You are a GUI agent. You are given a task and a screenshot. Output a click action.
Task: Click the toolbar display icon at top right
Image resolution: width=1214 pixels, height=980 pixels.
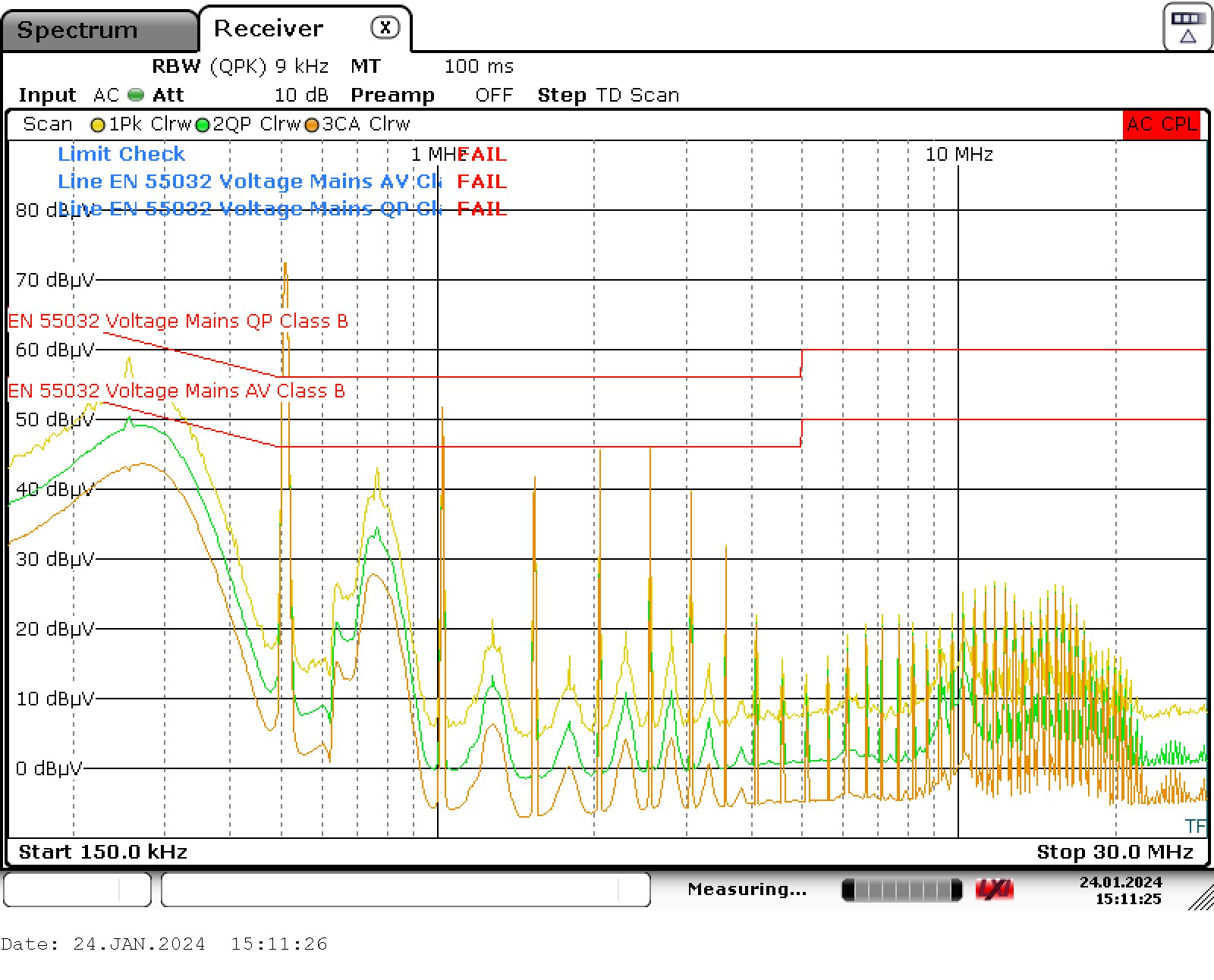pos(1187,27)
